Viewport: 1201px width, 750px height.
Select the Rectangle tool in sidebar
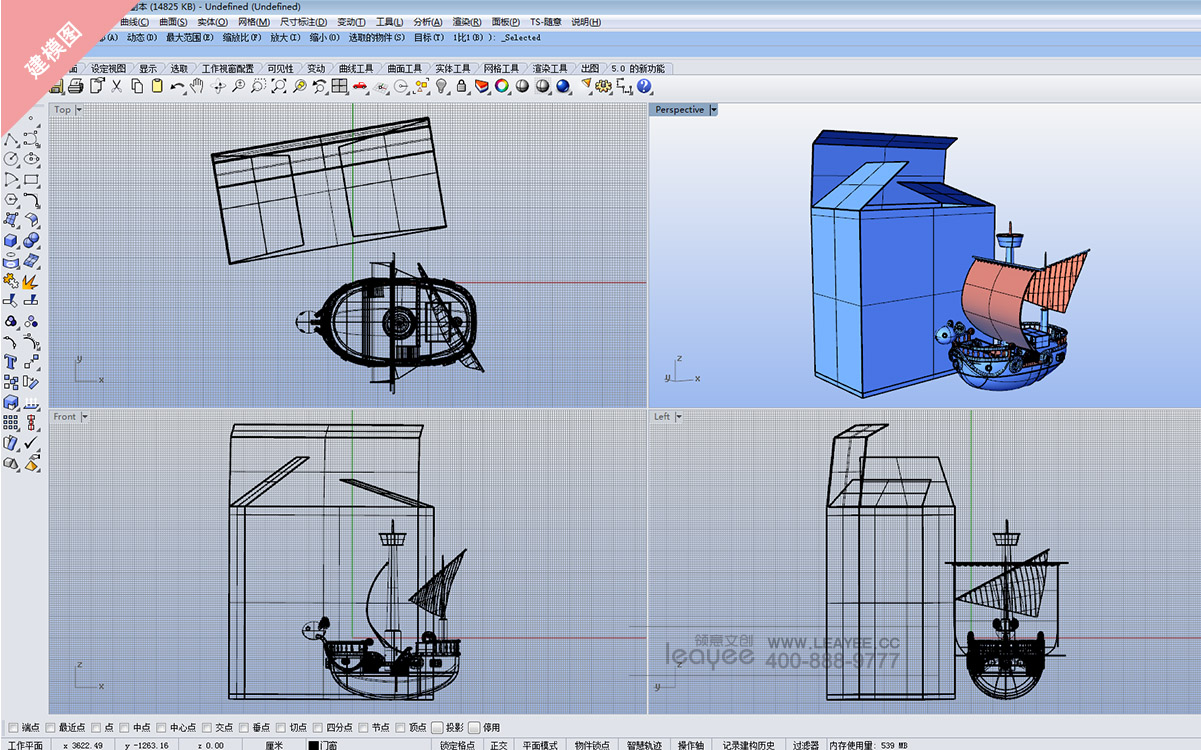coord(31,180)
